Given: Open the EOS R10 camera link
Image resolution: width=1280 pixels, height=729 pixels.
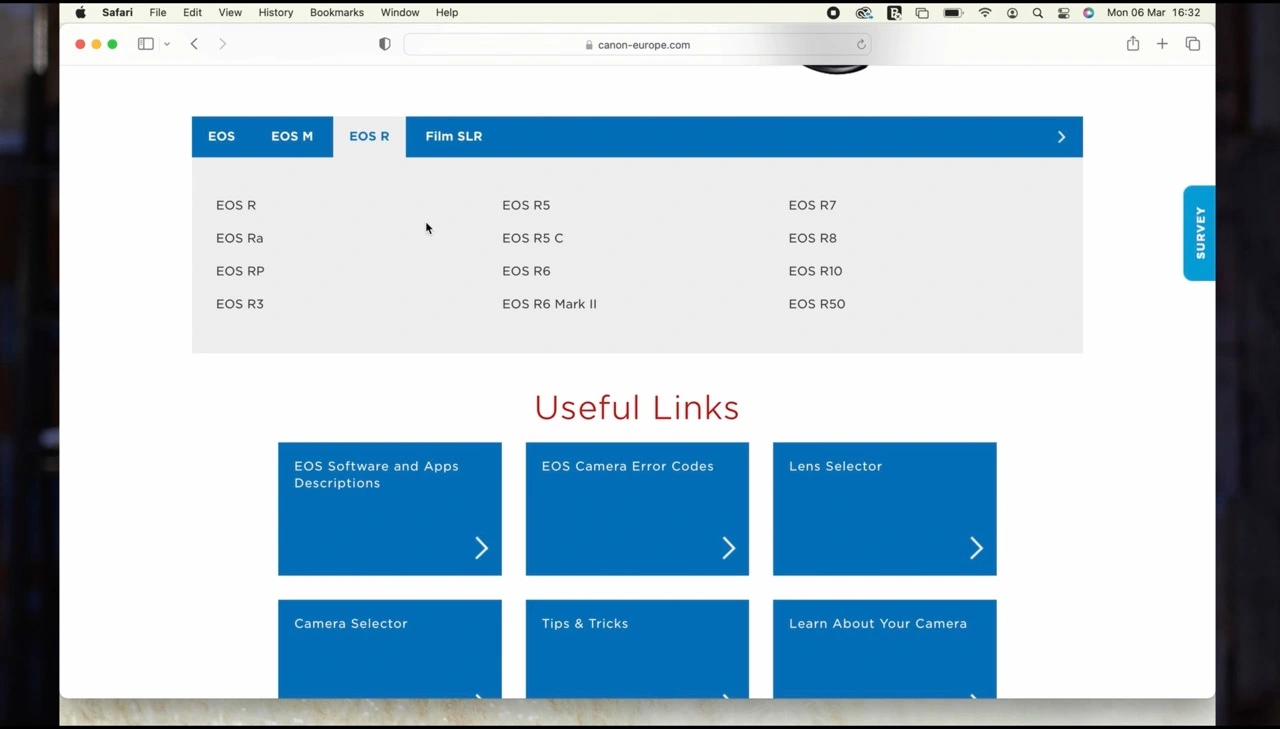Looking at the screenshot, I should click(815, 271).
